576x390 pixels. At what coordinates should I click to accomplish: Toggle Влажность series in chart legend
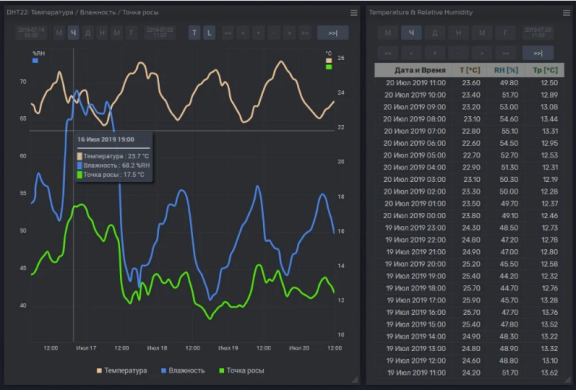(183, 371)
